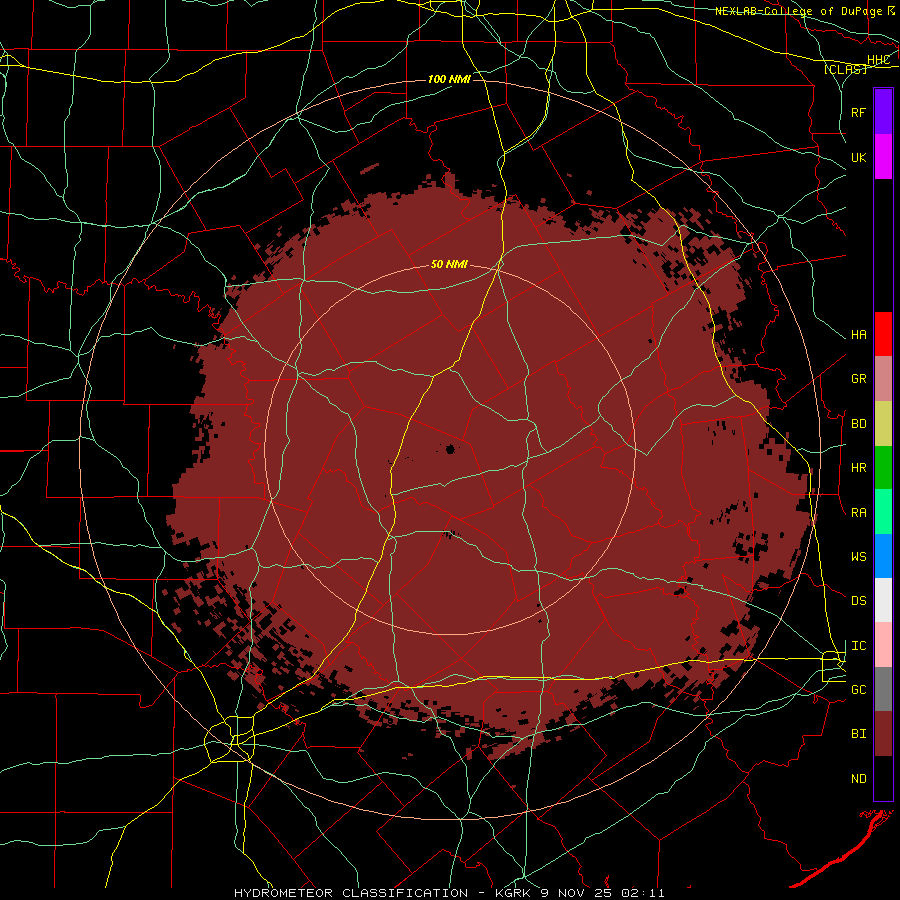Click the HYDROMETEOR CLASSIFICATION title text
The height and width of the screenshot is (900, 900).
351,893
